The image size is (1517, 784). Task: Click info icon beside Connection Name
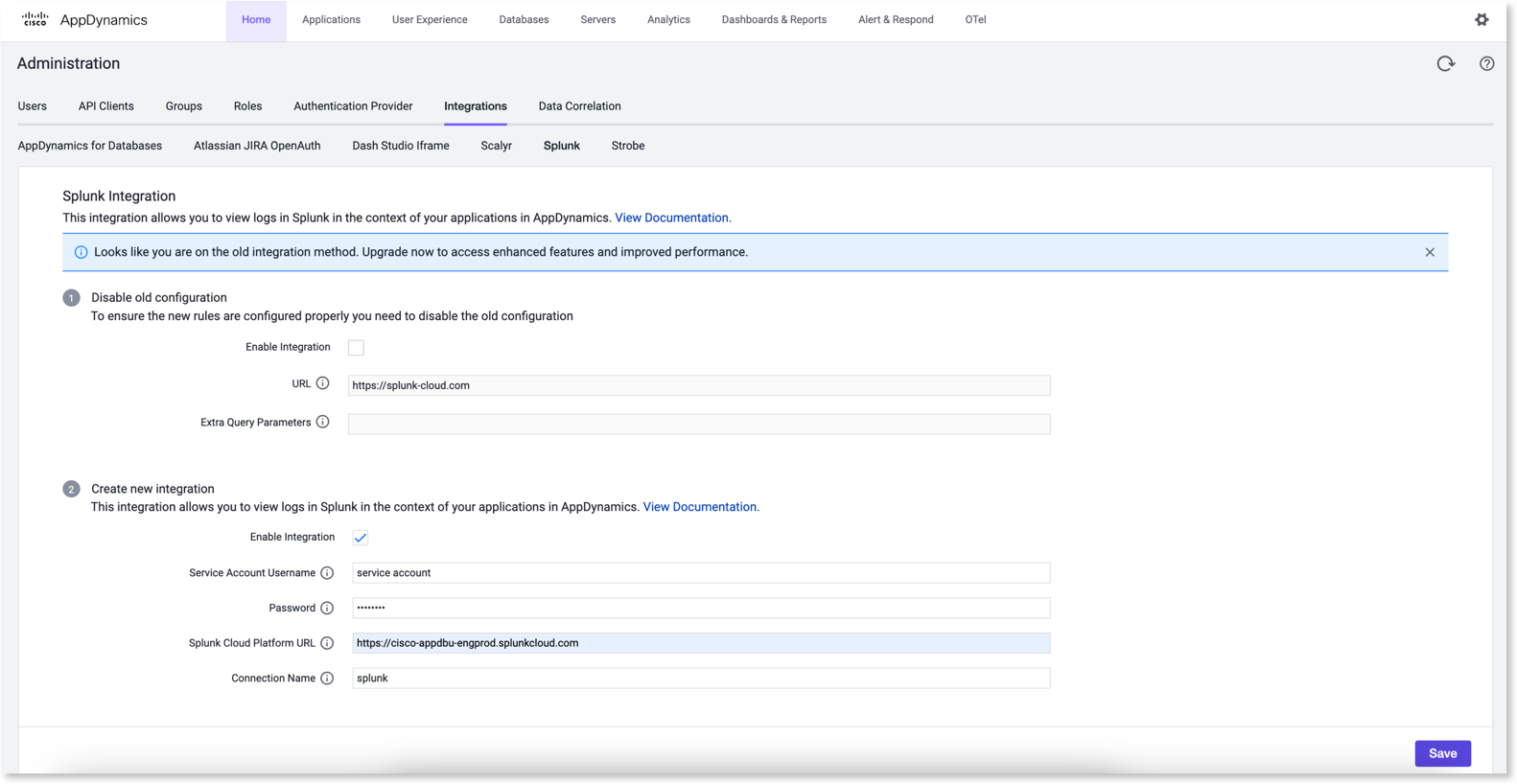coord(327,679)
